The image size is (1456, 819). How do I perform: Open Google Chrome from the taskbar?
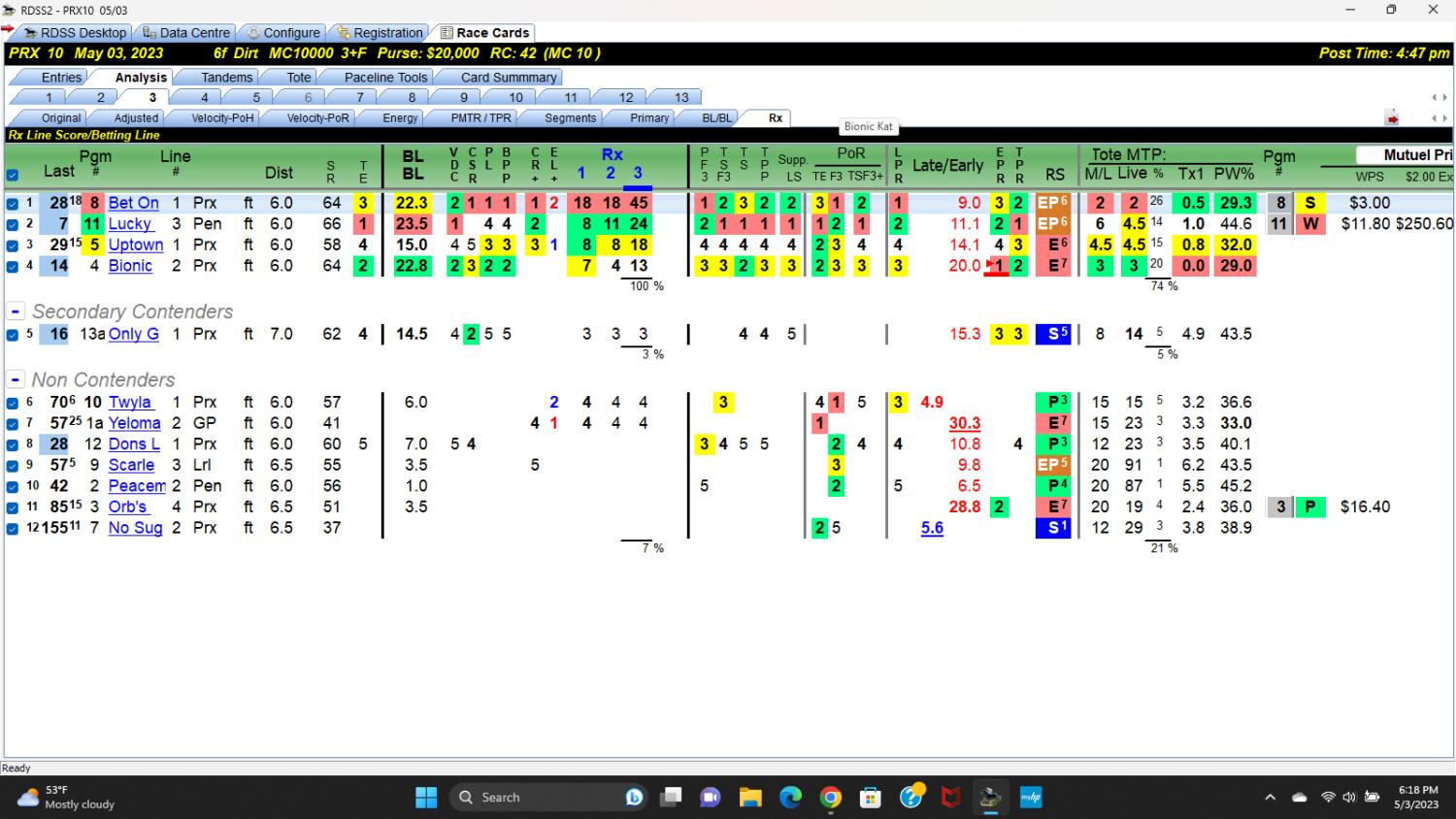click(x=831, y=798)
